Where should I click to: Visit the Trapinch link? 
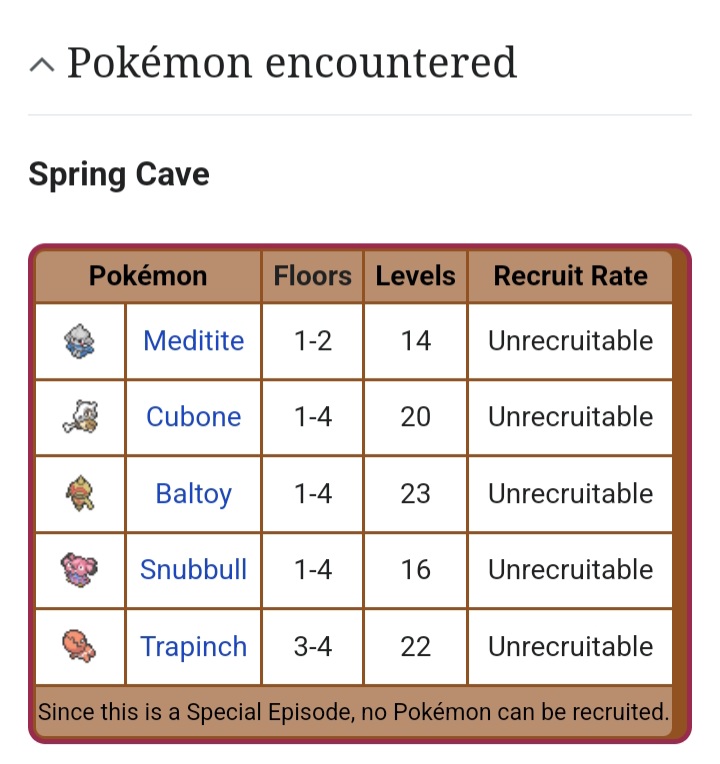(x=193, y=647)
